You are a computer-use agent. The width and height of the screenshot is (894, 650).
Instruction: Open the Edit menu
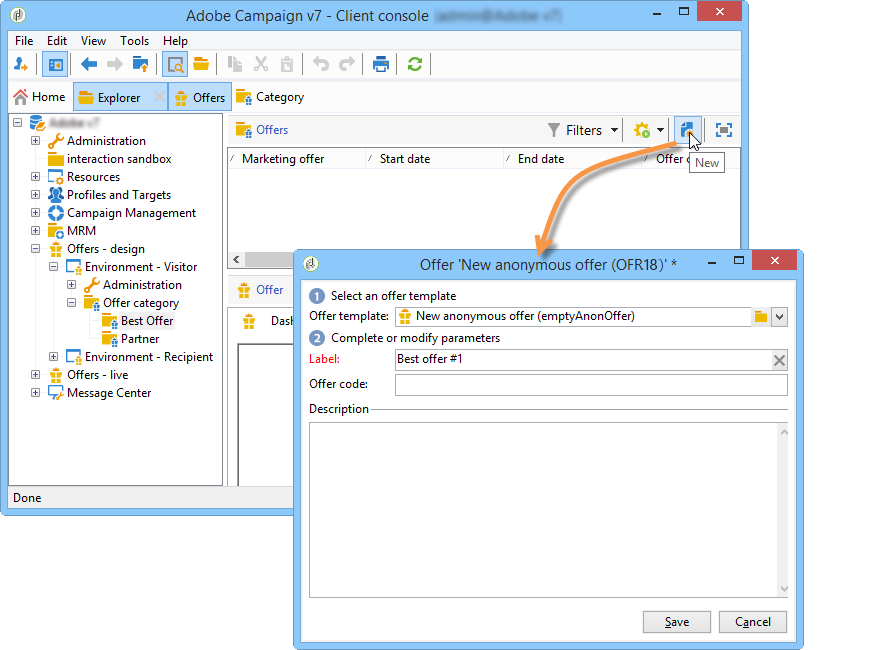56,40
